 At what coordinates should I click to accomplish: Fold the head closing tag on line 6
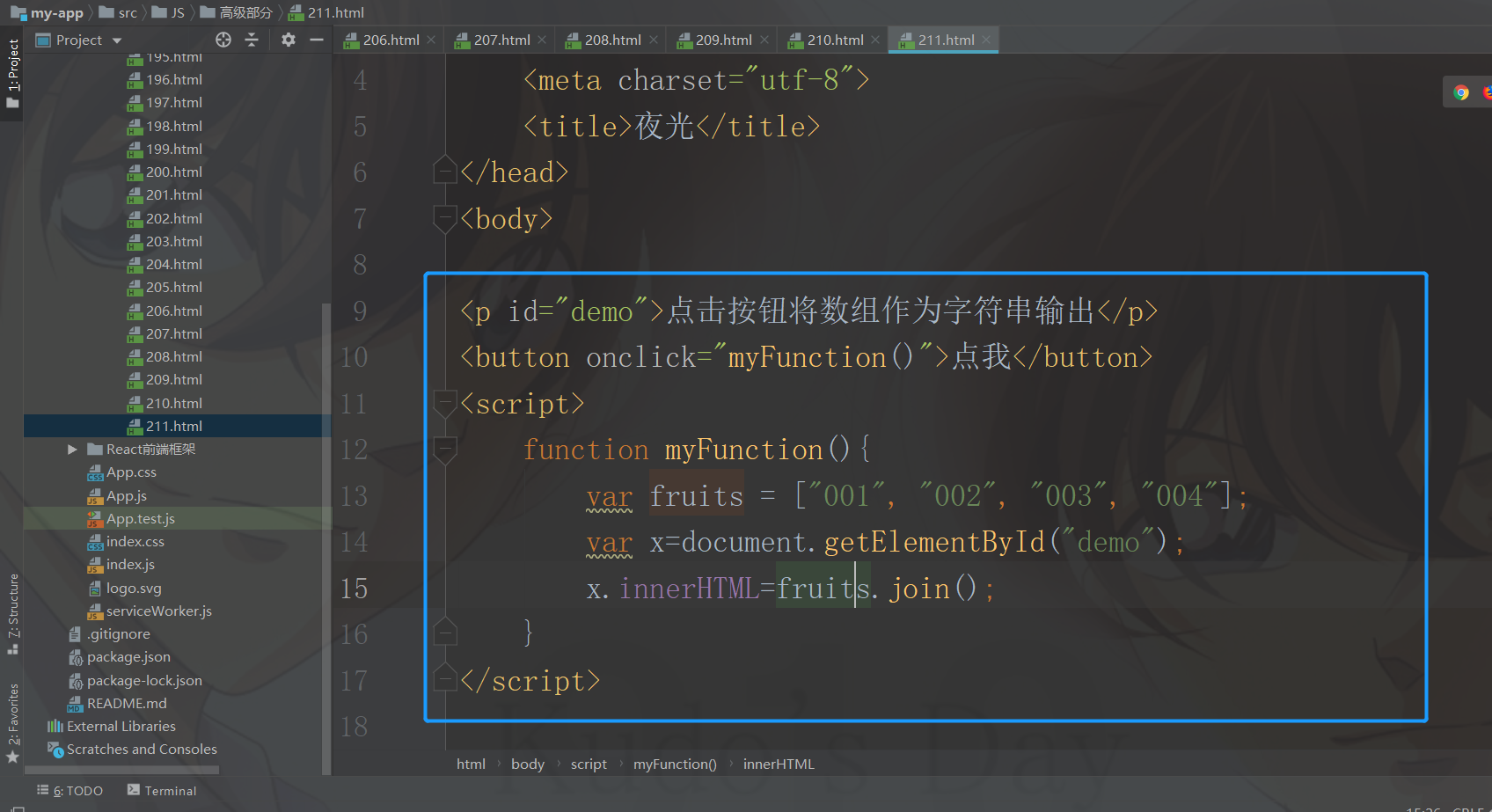click(x=445, y=170)
